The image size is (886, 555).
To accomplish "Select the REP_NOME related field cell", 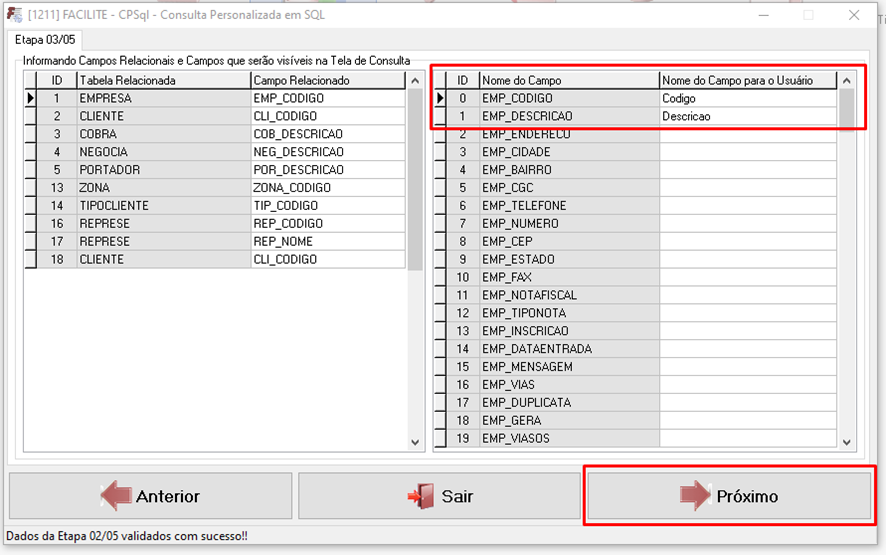I will (x=327, y=242).
